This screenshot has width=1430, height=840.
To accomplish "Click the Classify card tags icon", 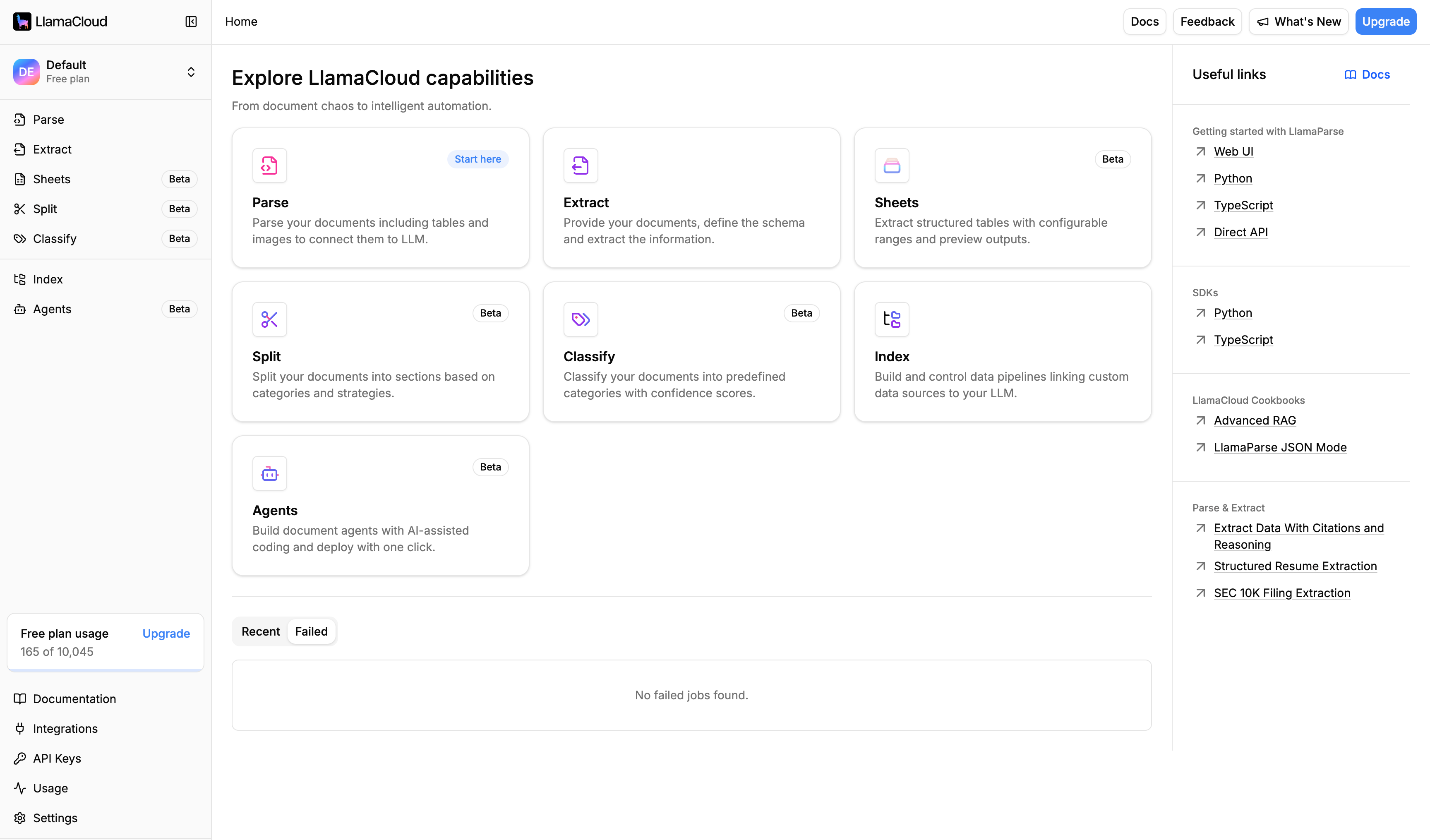I will tap(581, 319).
